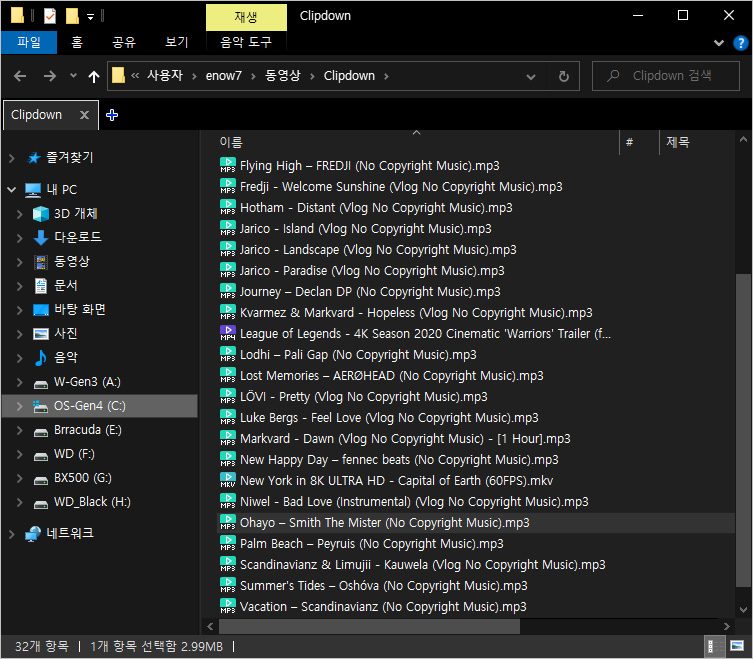
Task: Click 동영상 in address breadcrumb
Action: coord(282,76)
